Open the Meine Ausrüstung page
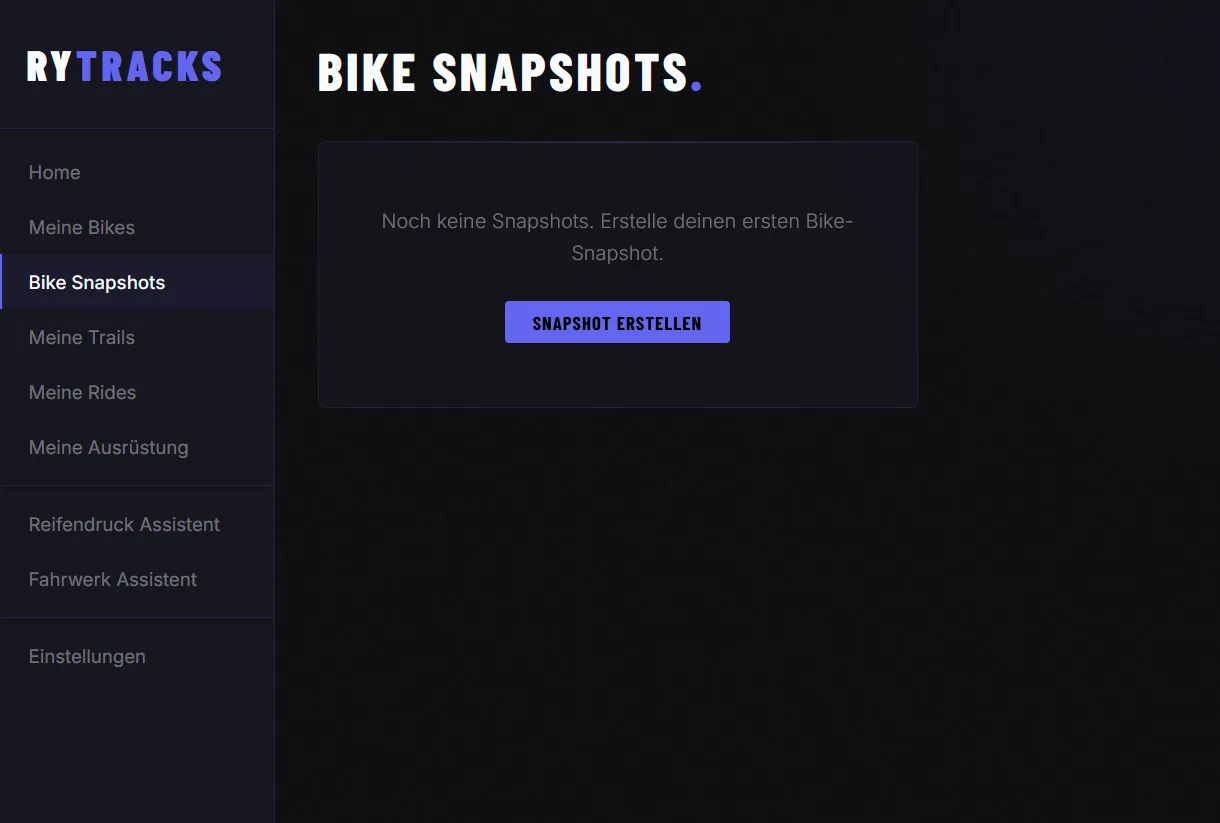This screenshot has width=1220, height=823. tap(108, 447)
